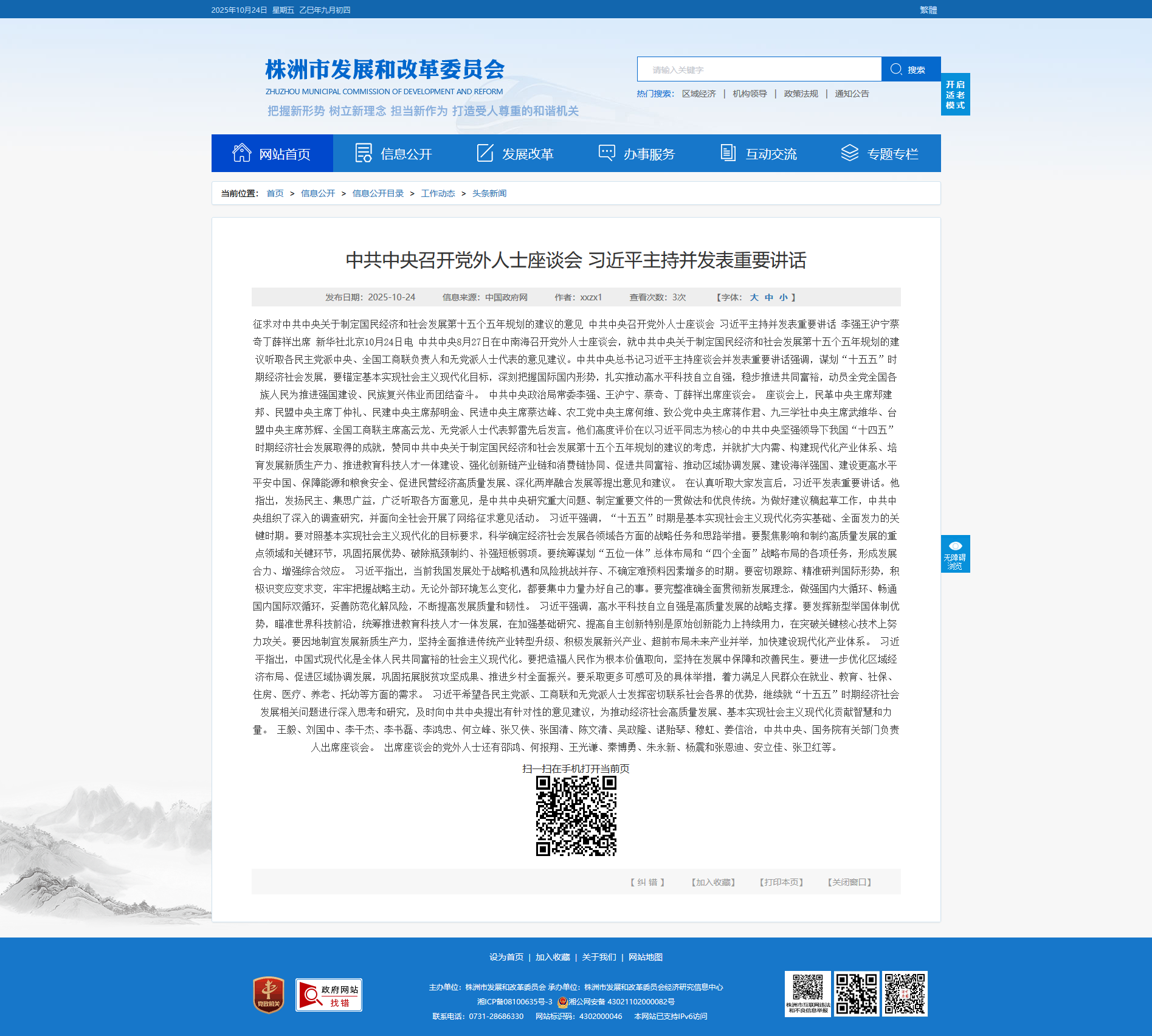Click the 政府网站找错 badge icon
This screenshot has height=1036, width=1152.
(329, 995)
